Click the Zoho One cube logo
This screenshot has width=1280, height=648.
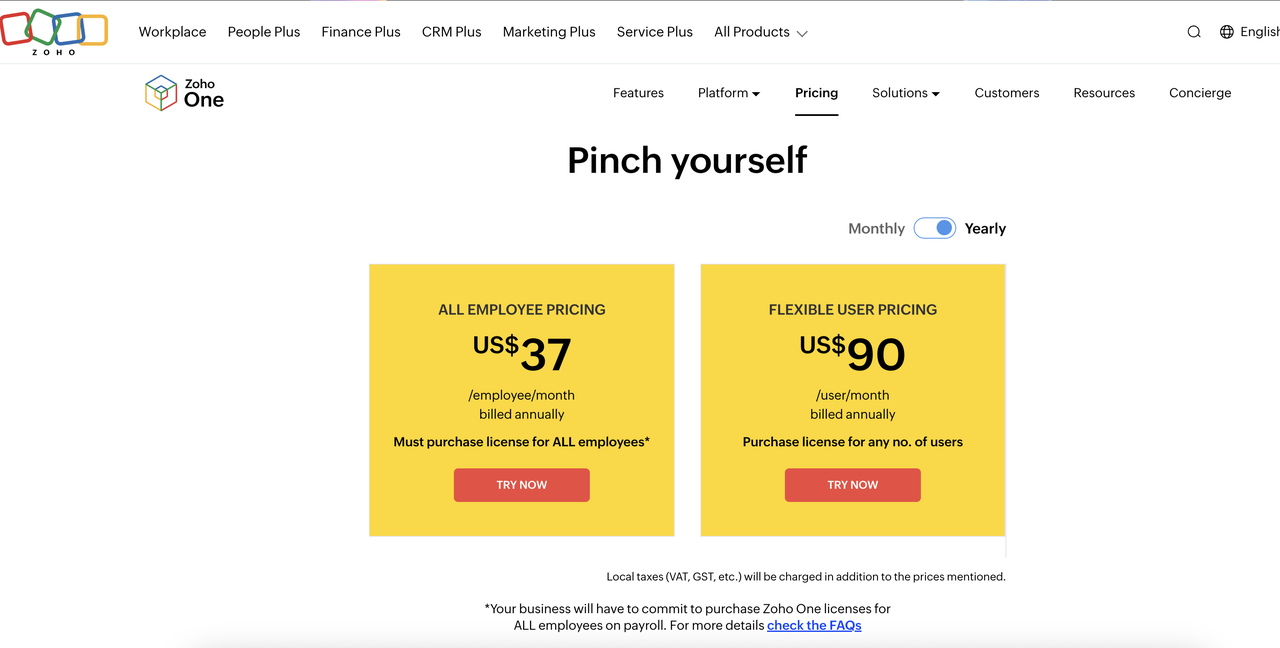coord(161,93)
